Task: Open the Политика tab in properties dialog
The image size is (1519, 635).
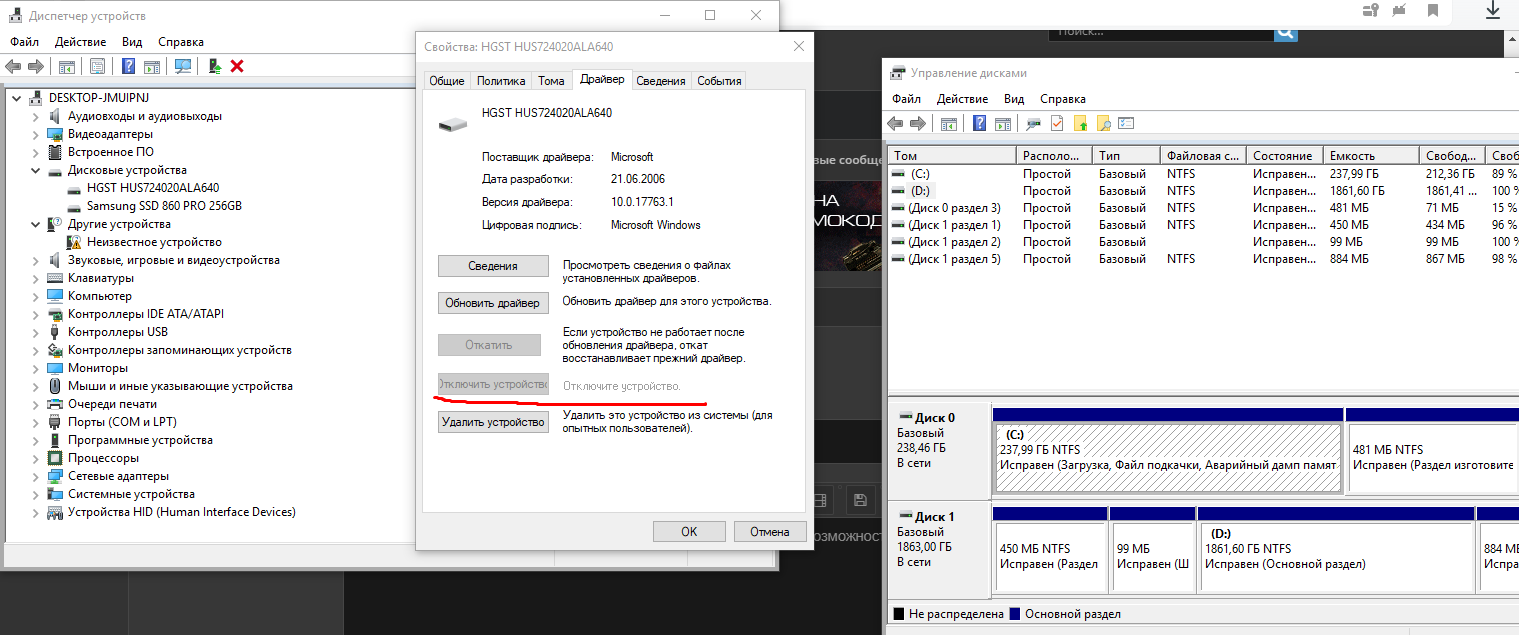Action: [501, 81]
